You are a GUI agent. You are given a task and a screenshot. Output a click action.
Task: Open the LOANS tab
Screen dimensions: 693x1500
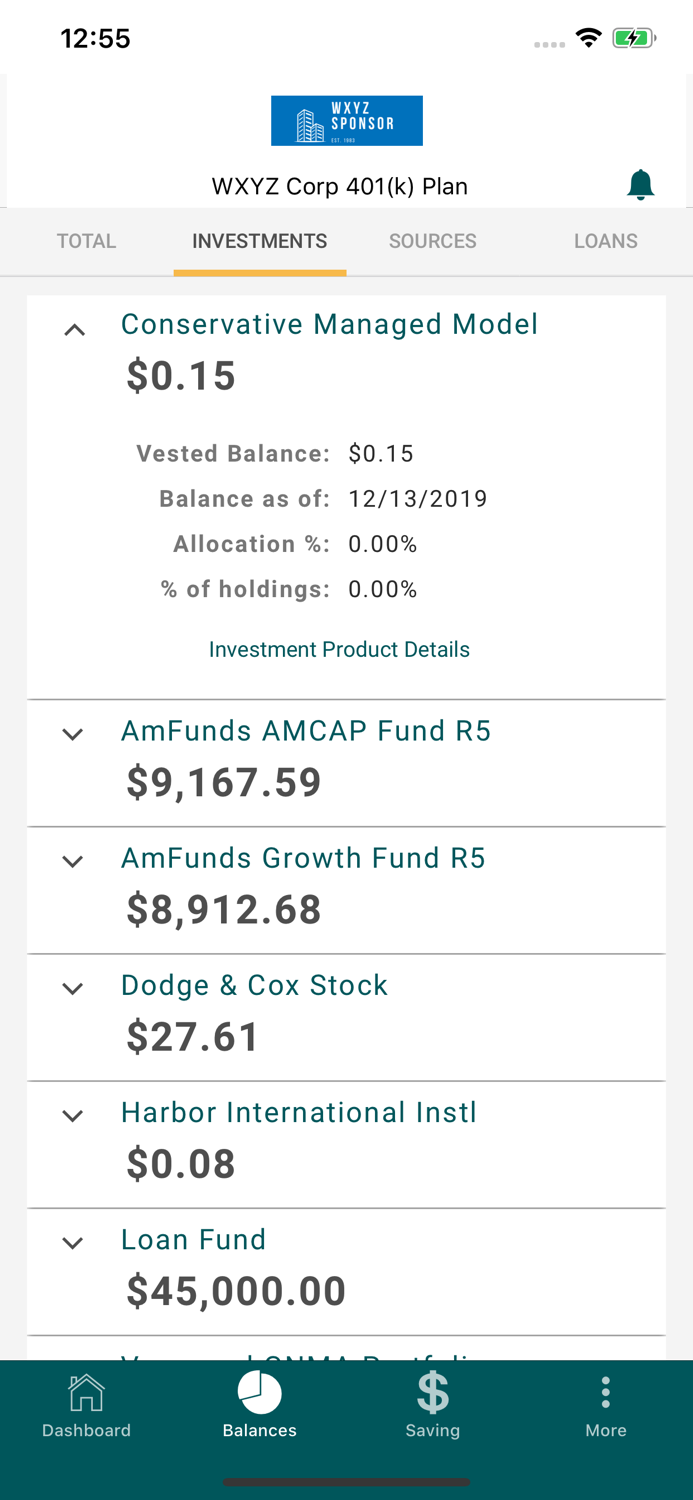pos(606,241)
